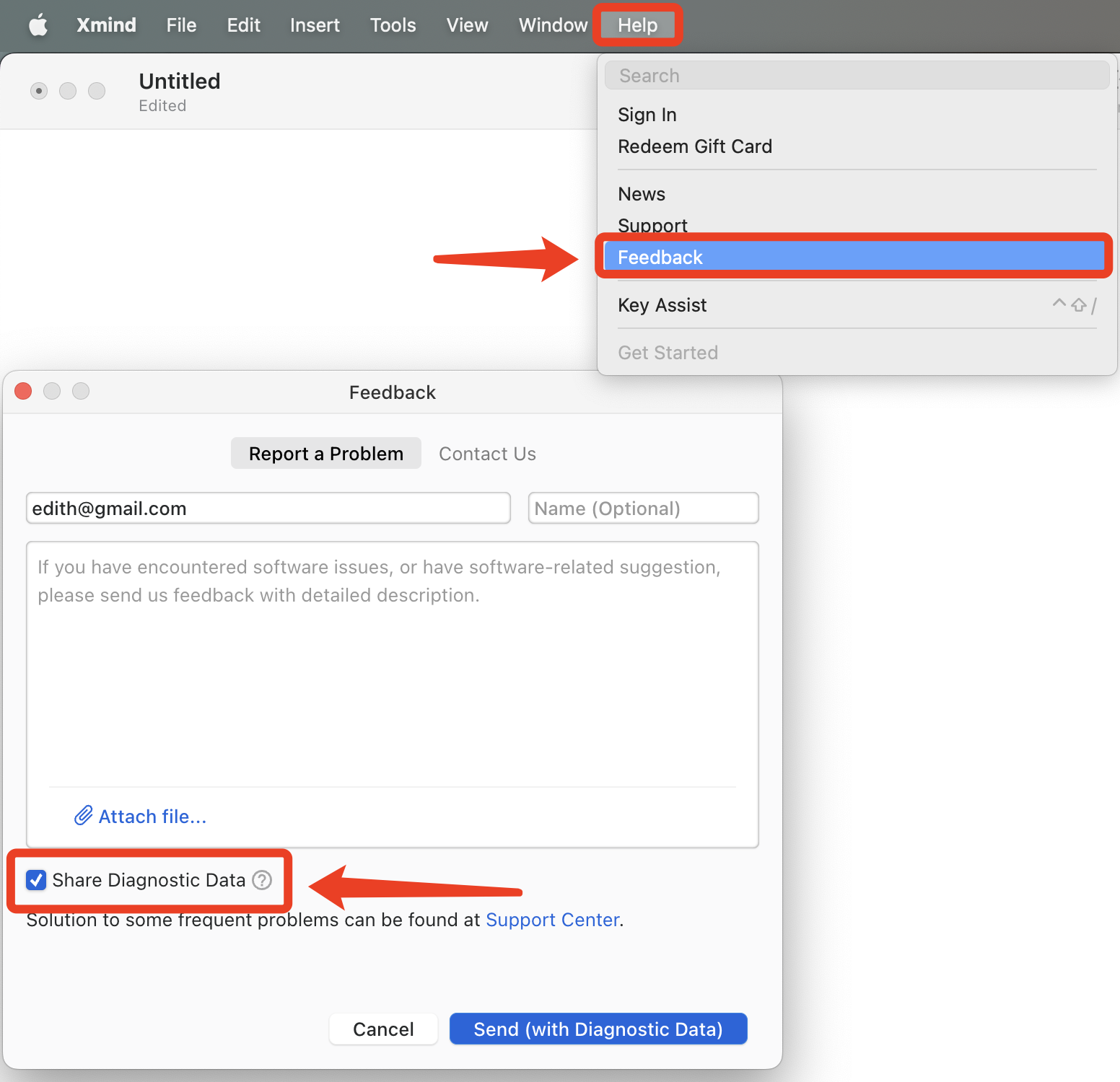
Task: Cancel the Feedback dialog
Action: (x=383, y=1029)
